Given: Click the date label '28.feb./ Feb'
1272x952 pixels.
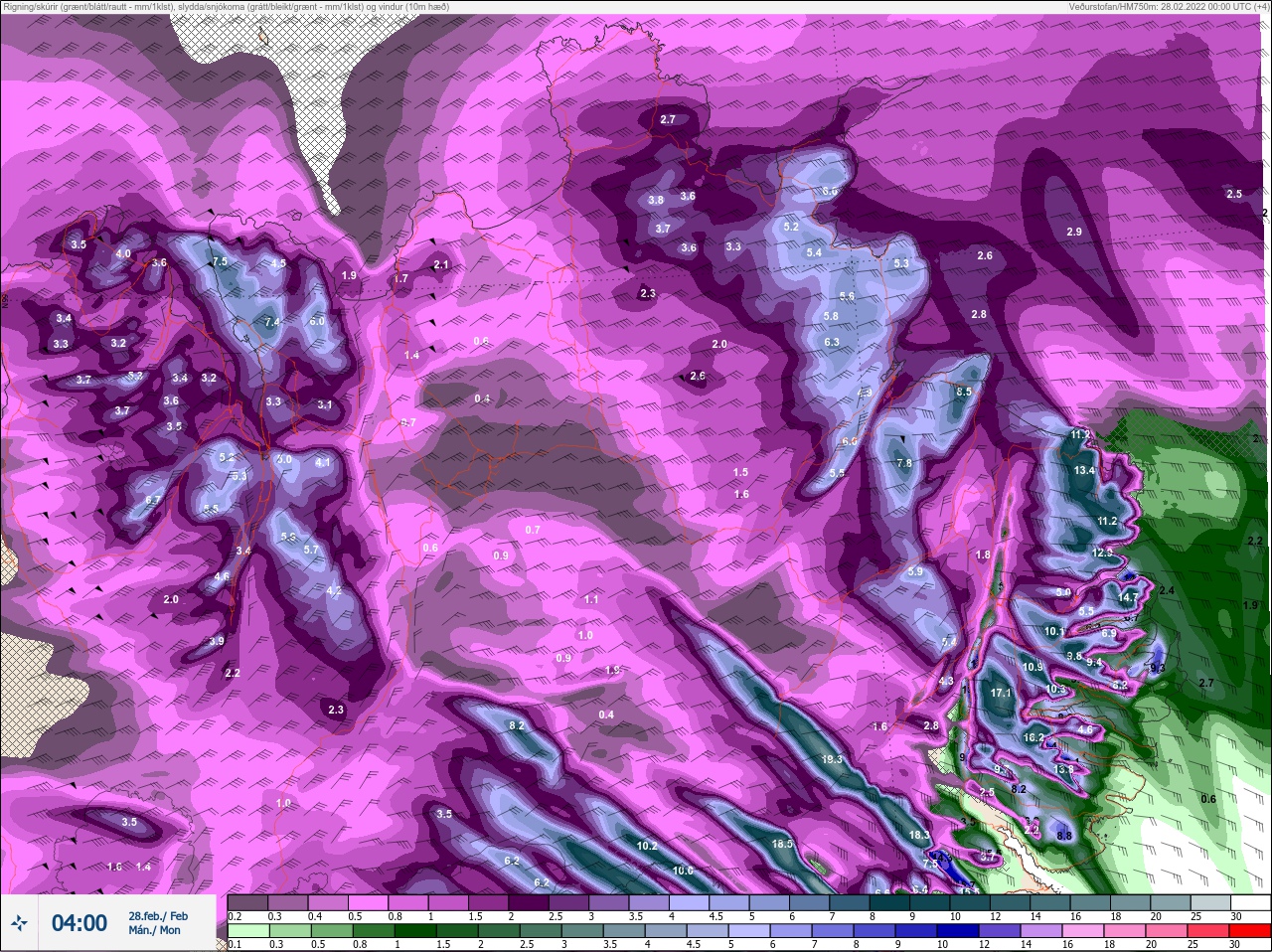Looking at the screenshot, I should coord(157,915).
